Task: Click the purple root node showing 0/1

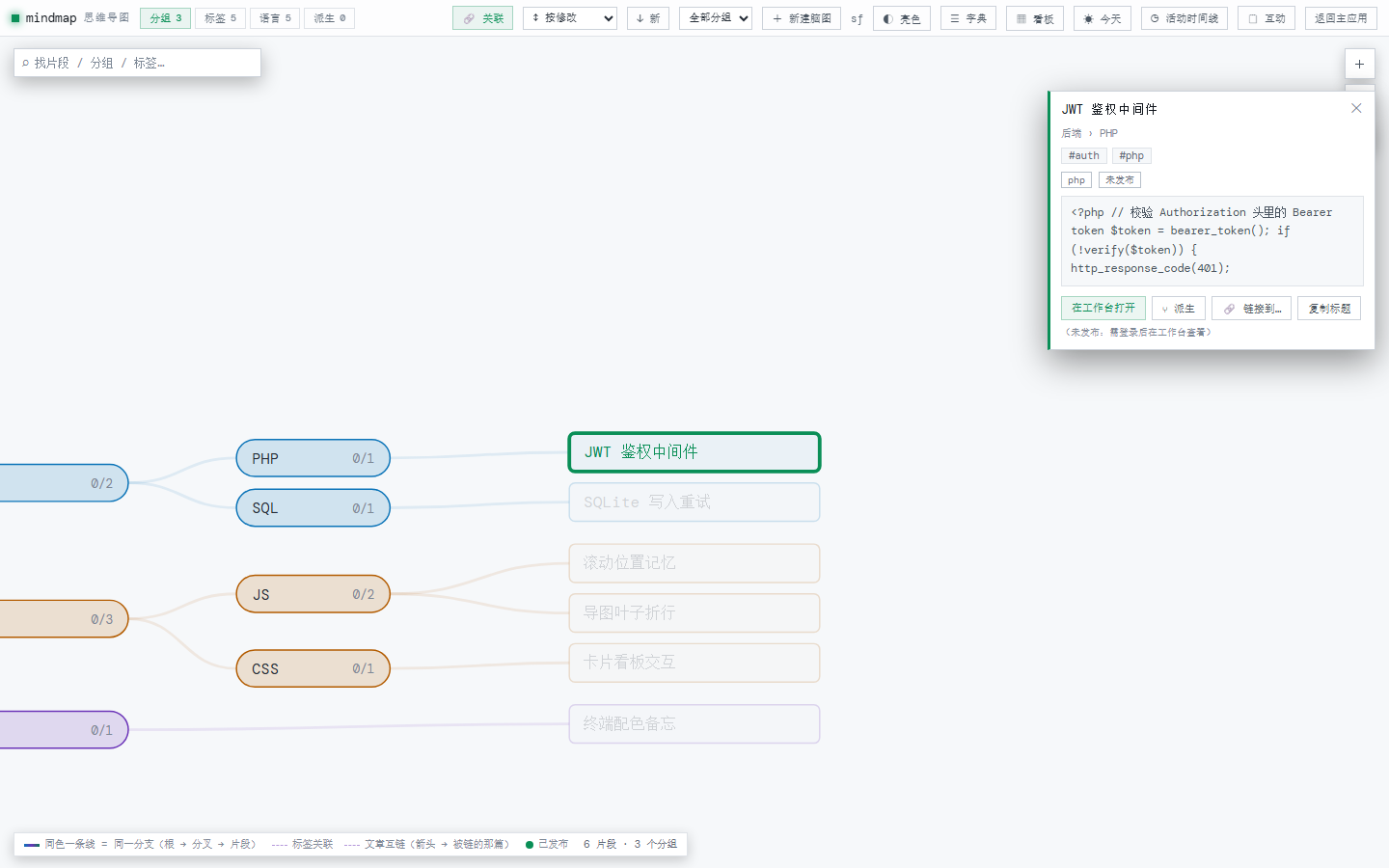Action: pos(64,730)
